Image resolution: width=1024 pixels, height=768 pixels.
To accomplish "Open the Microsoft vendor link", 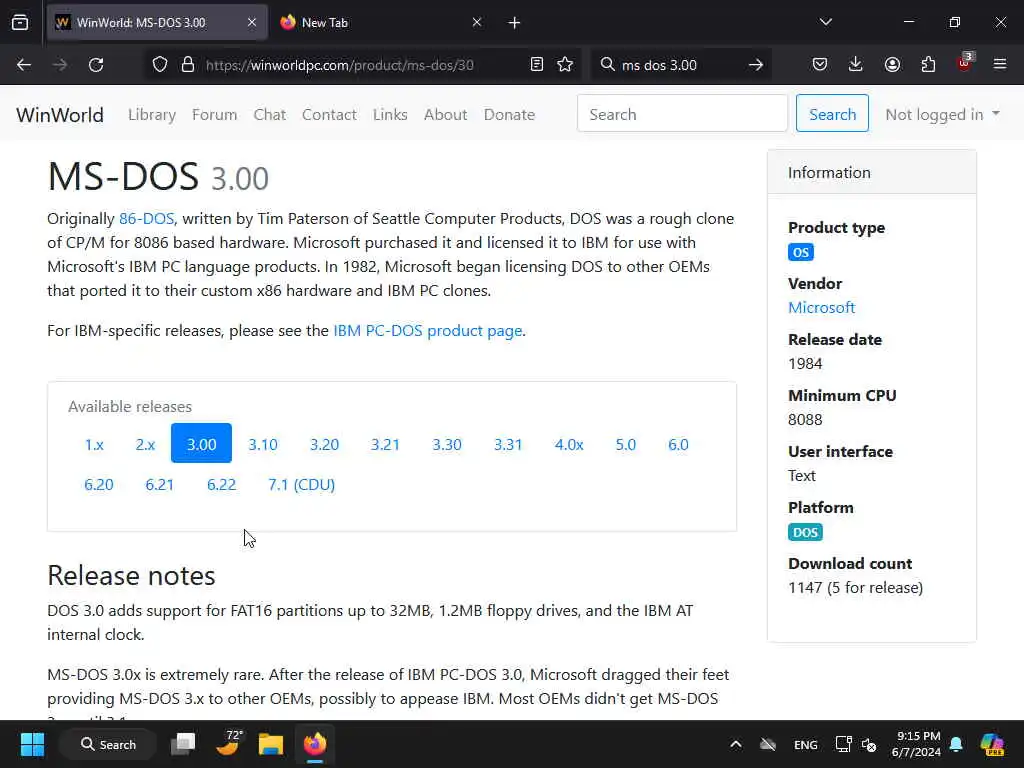I will click(822, 308).
